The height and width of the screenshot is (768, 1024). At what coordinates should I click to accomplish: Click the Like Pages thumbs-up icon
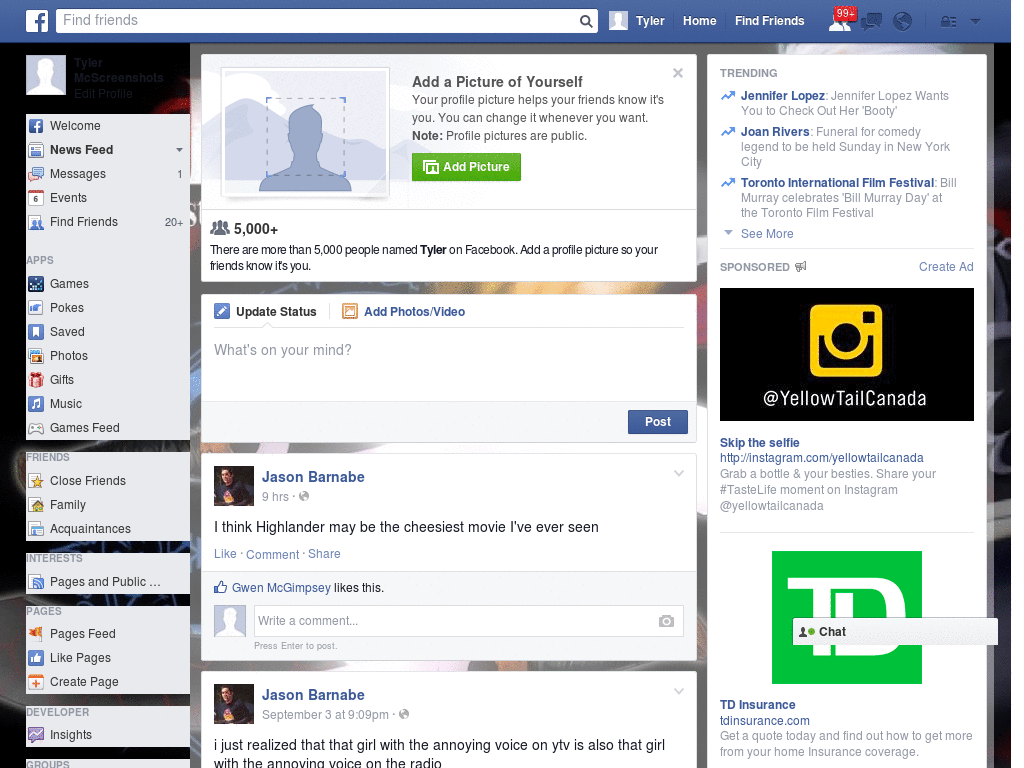pos(36,658)
